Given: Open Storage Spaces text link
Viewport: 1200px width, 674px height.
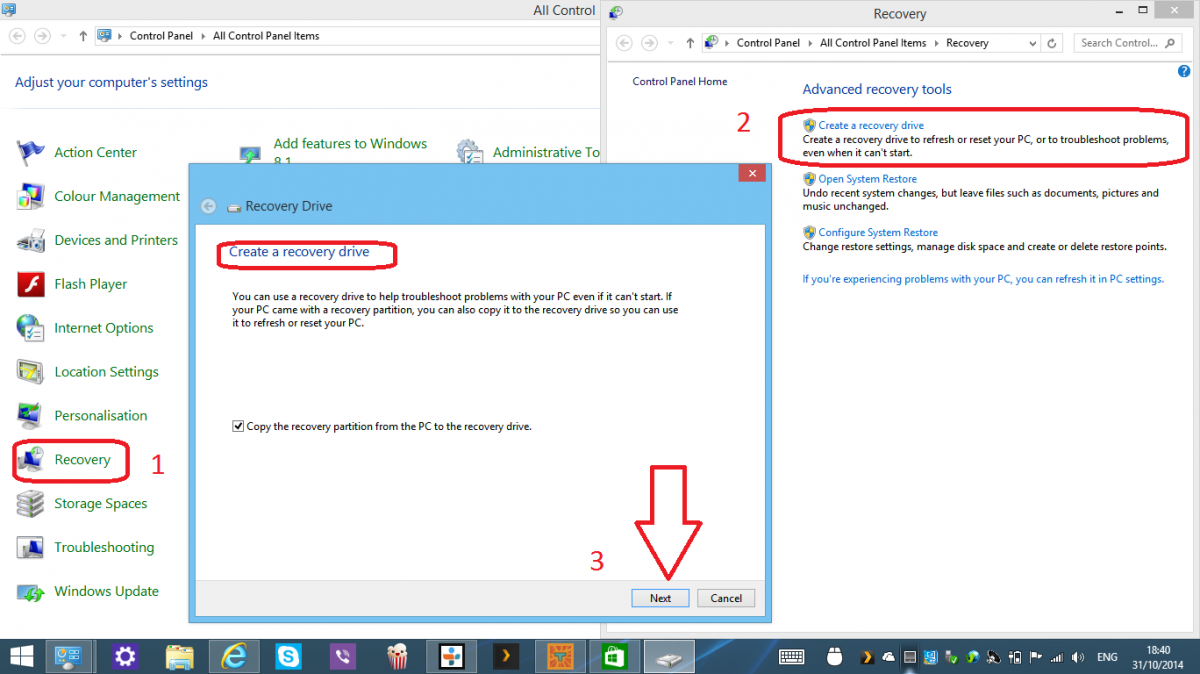Looking at the screenshot, I should coord(101,503).
